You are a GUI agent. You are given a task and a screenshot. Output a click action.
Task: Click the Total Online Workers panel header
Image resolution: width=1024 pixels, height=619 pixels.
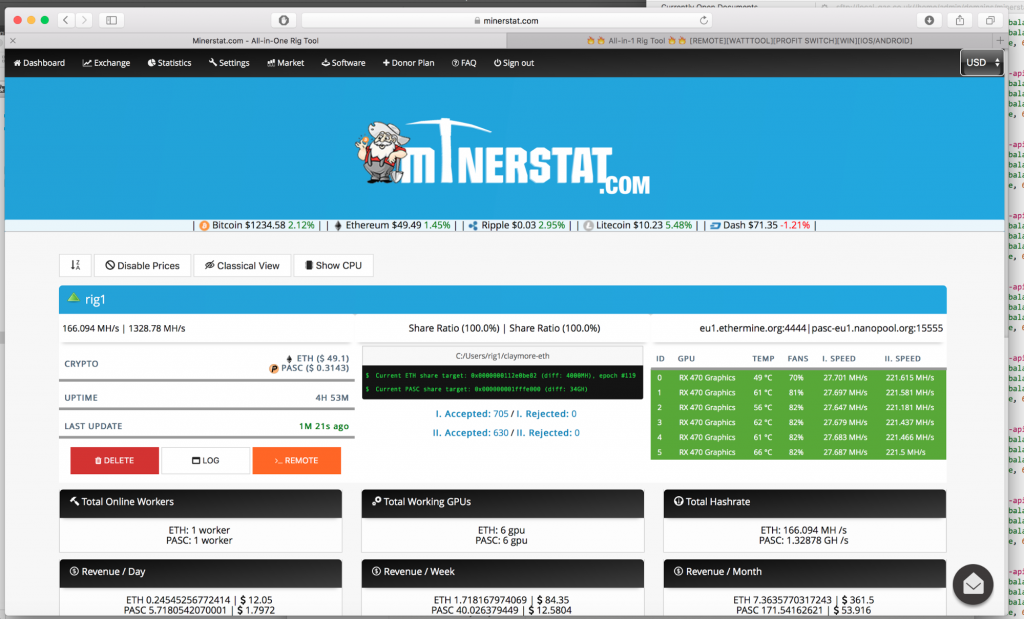200,503
